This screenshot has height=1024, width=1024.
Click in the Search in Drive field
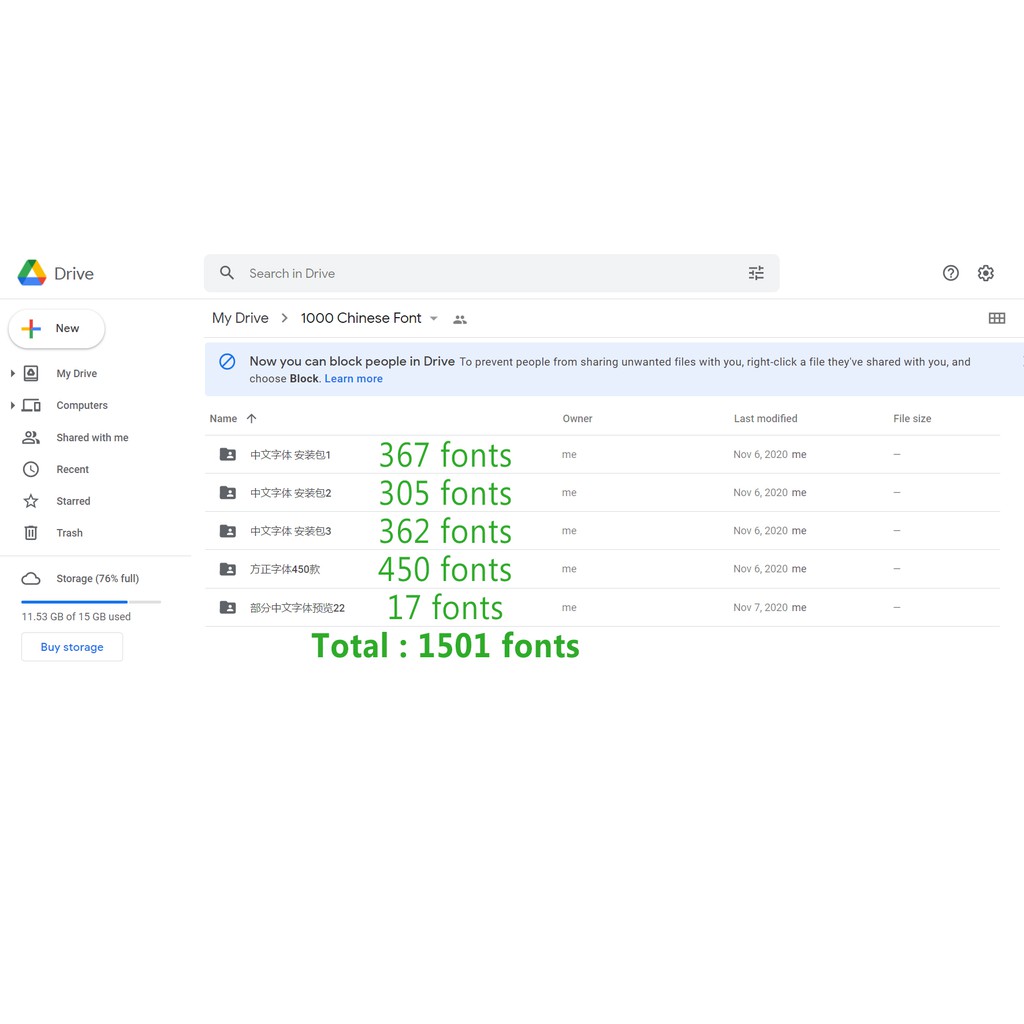coord(480,273)
